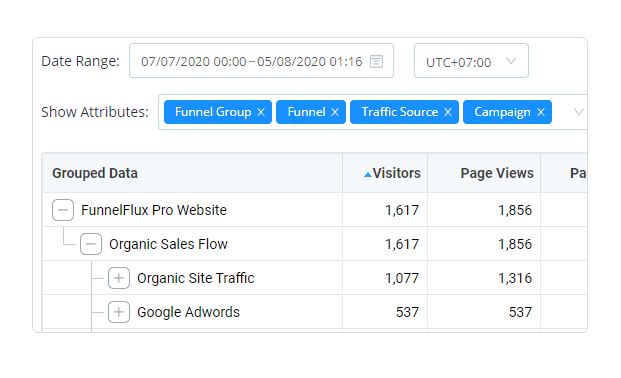Remove the Campaign attribute tag
Viewport: 621px width, 378px height.
tap(541, 112)
